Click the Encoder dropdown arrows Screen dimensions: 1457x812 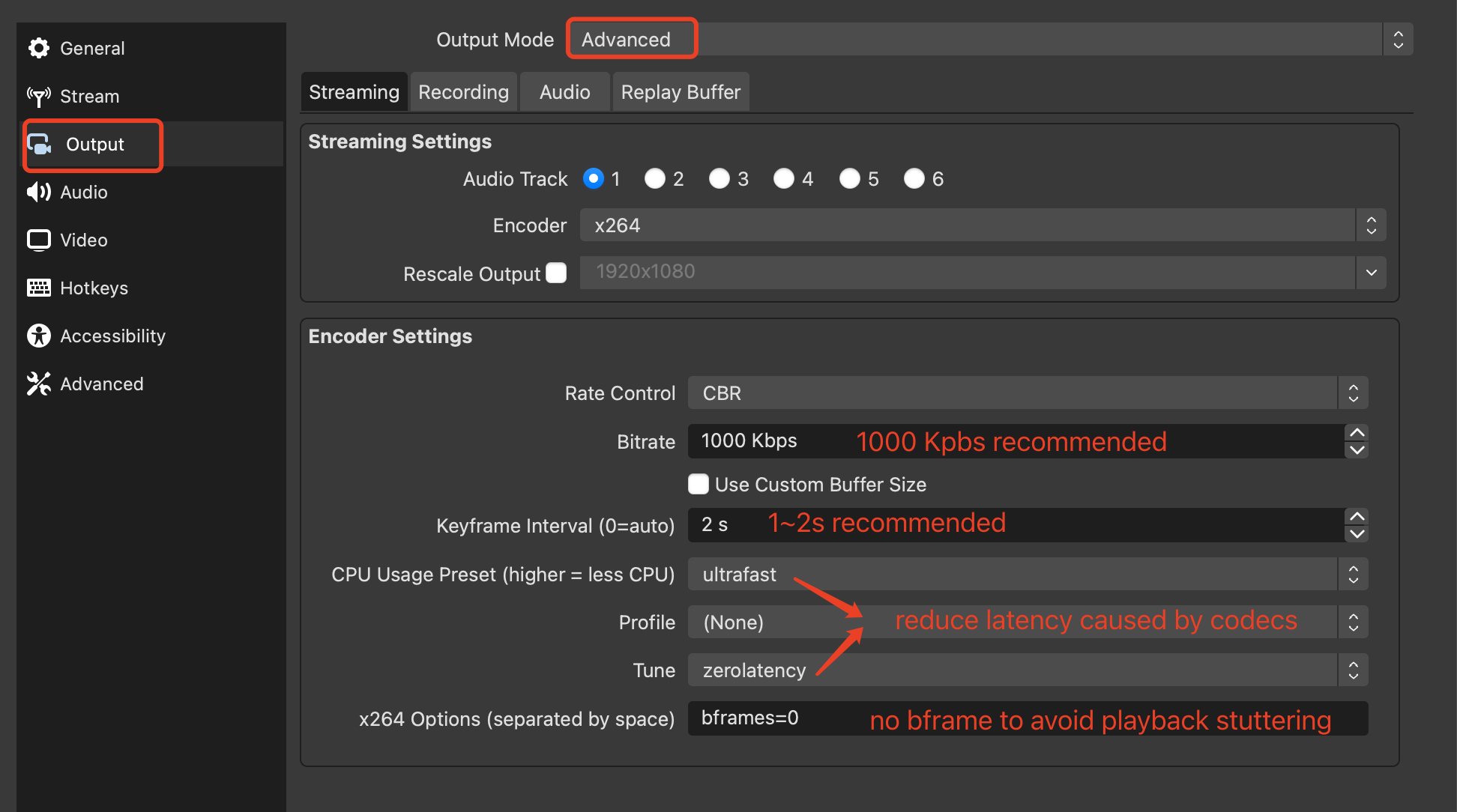pos(1371,225)
